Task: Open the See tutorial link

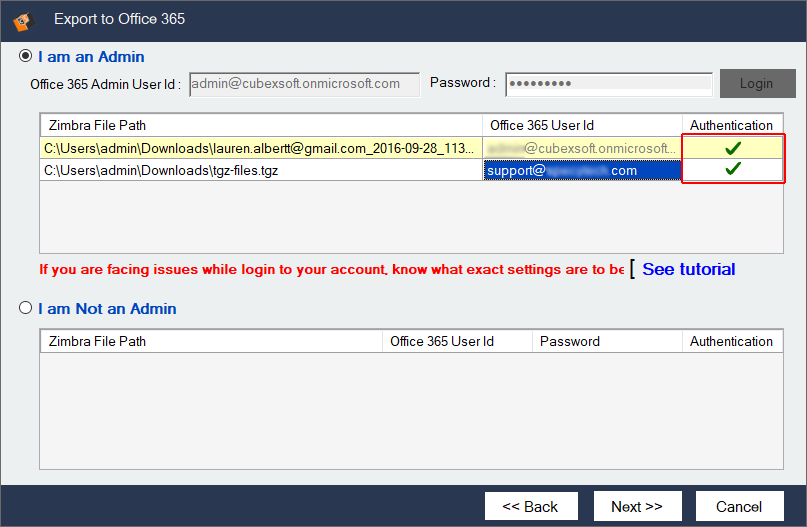Action: pyautogui.click(x=688, y=269)
